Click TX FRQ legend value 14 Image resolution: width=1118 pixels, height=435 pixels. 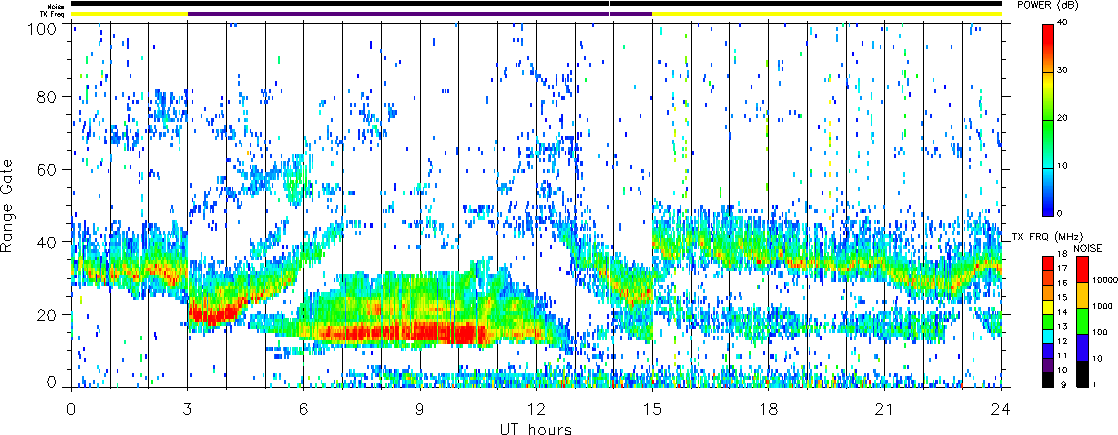[x=1062, y=312]
